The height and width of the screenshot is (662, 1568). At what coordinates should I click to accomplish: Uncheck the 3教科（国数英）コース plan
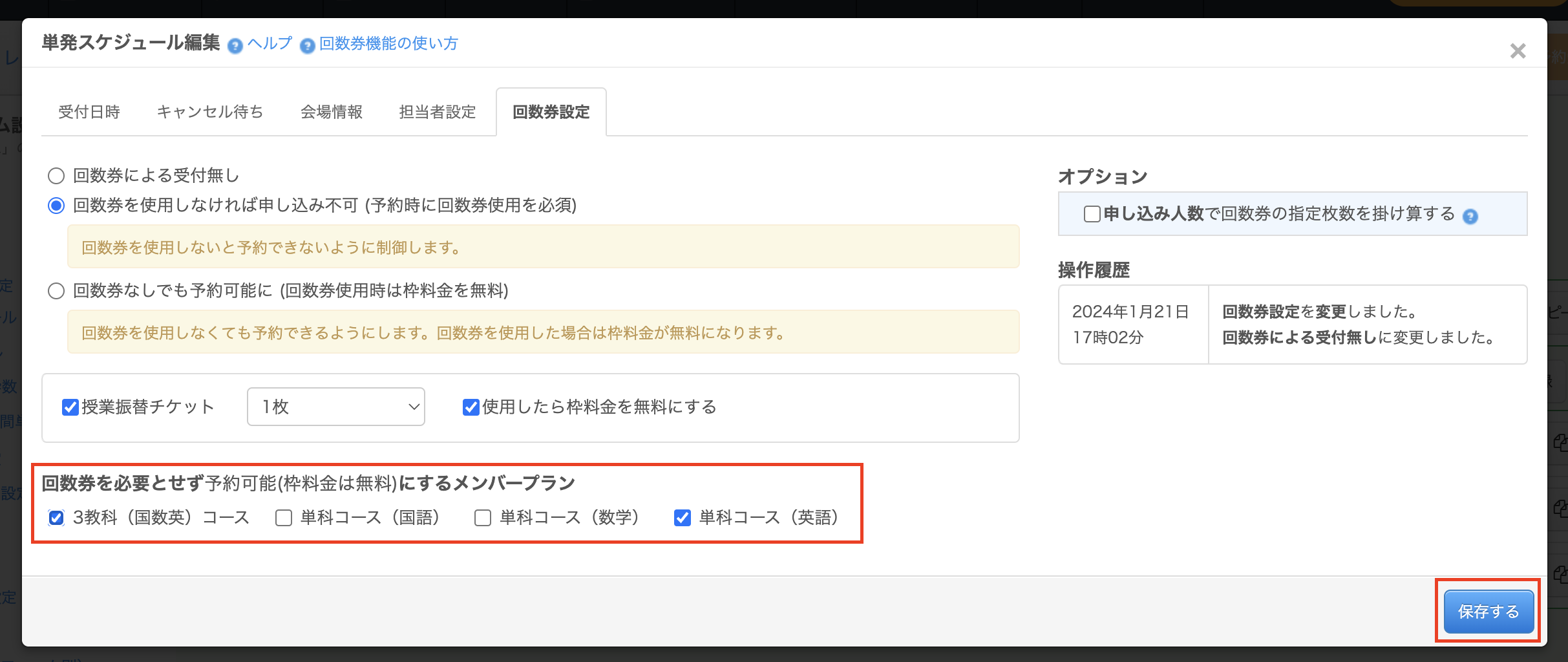(x=57, y=518)
